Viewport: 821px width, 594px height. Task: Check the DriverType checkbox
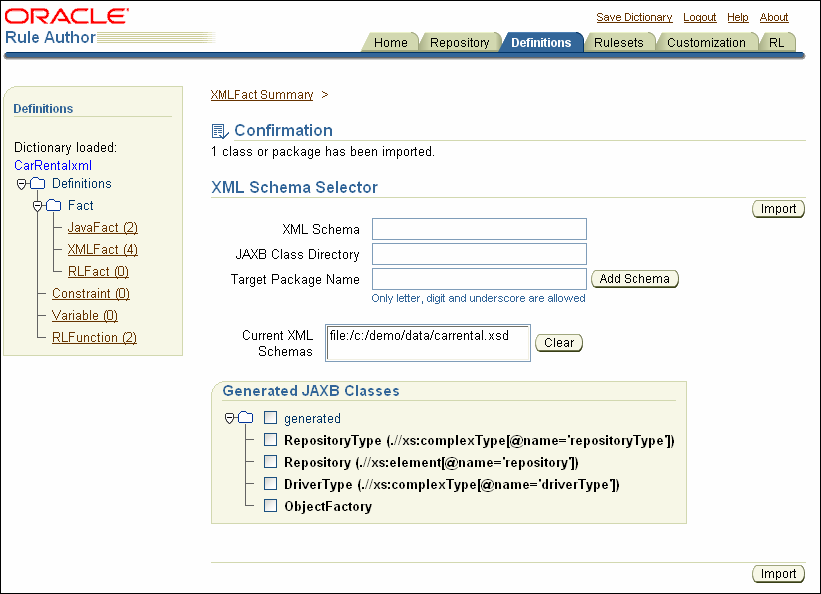(x=270, y=485)
